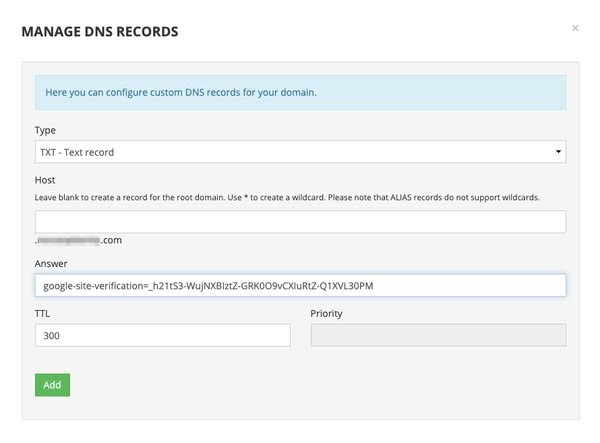Image resolution: width=600 pixels, height=443 pixels.
Task: Click the 'MANAGE DNS RECORDS' heading
Action: click(x=100, y=32)
